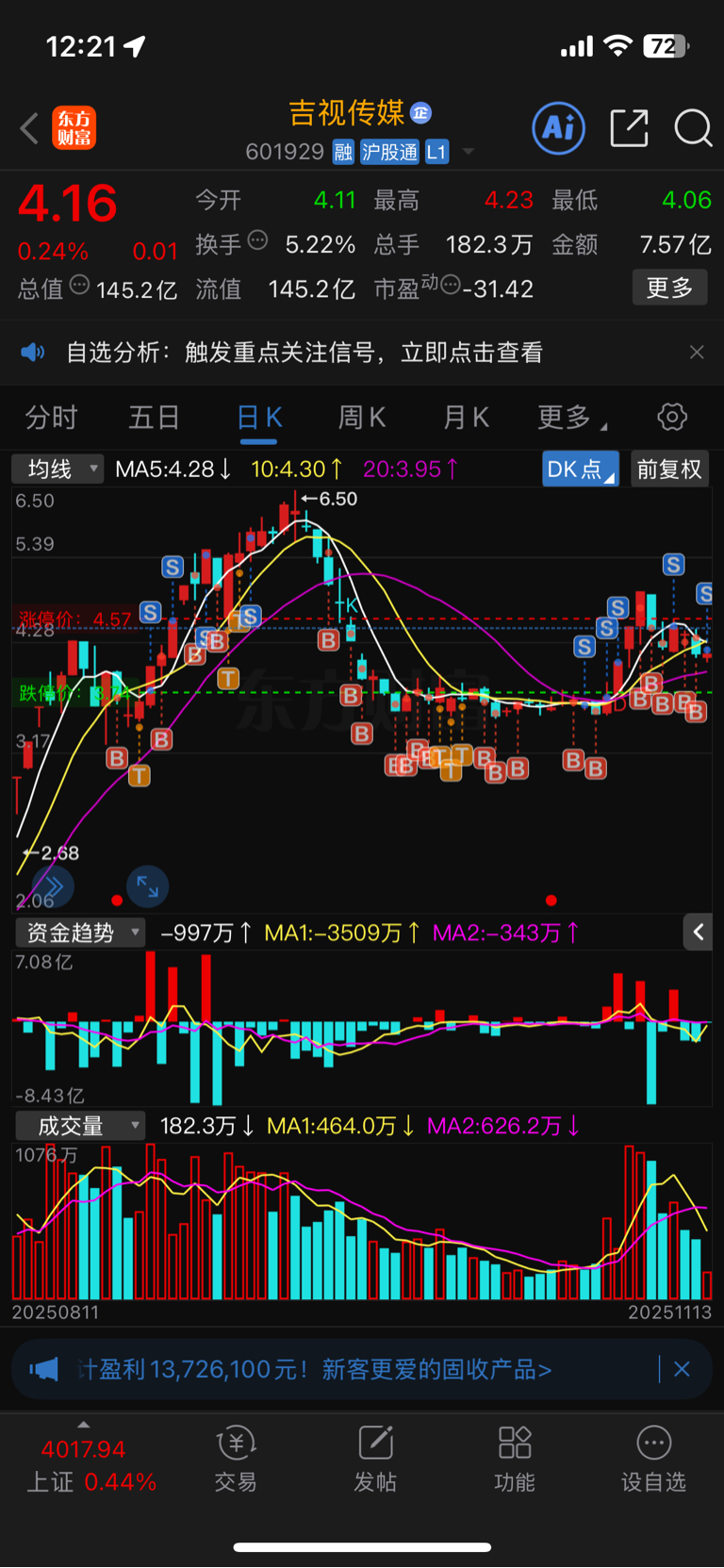Tap the topmost S marker on right
The height and width of the screenshot is (1568, 724).
(x=673, y=565)
